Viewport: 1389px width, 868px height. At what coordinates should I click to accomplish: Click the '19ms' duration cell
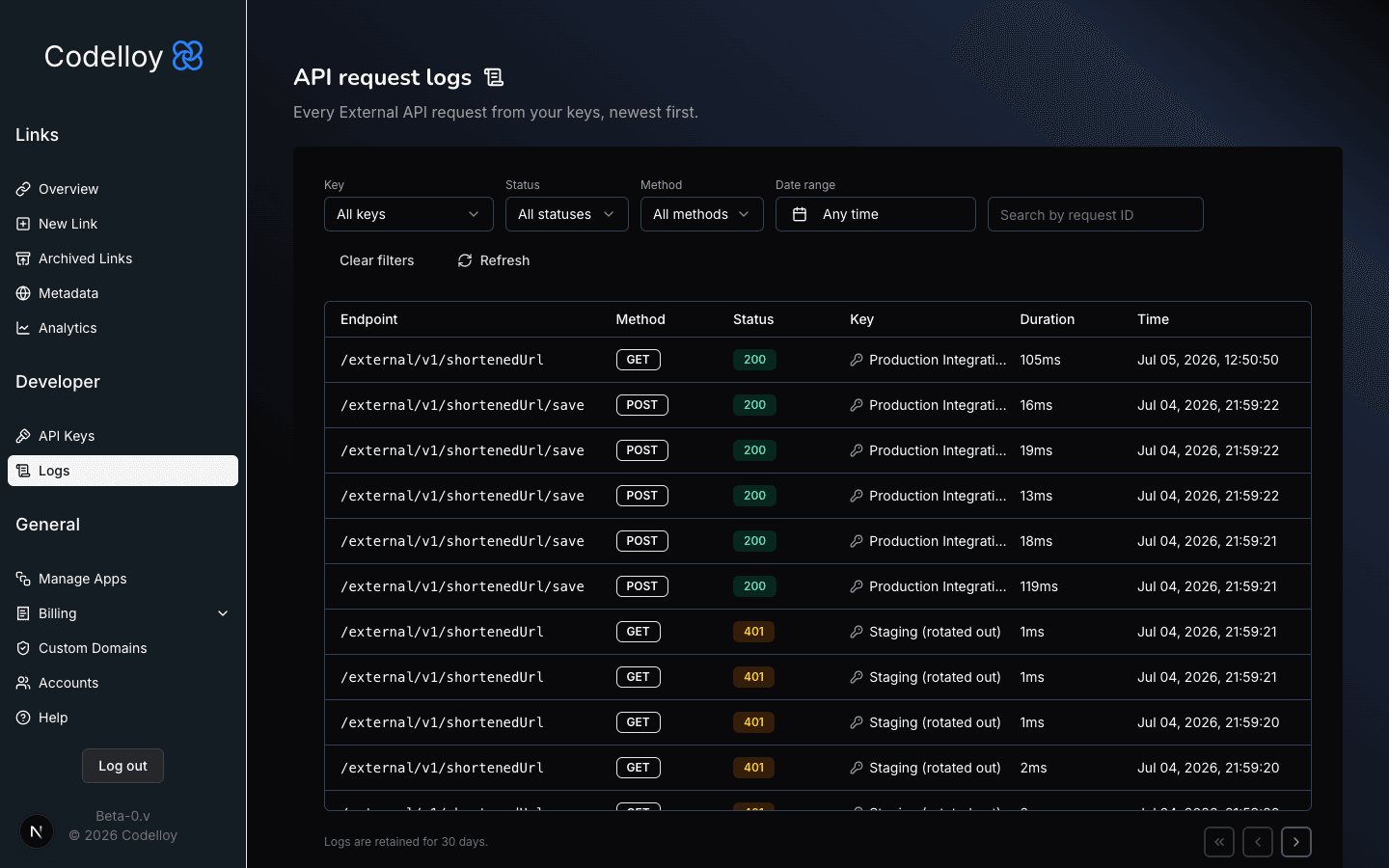[x=1036, y=450]
